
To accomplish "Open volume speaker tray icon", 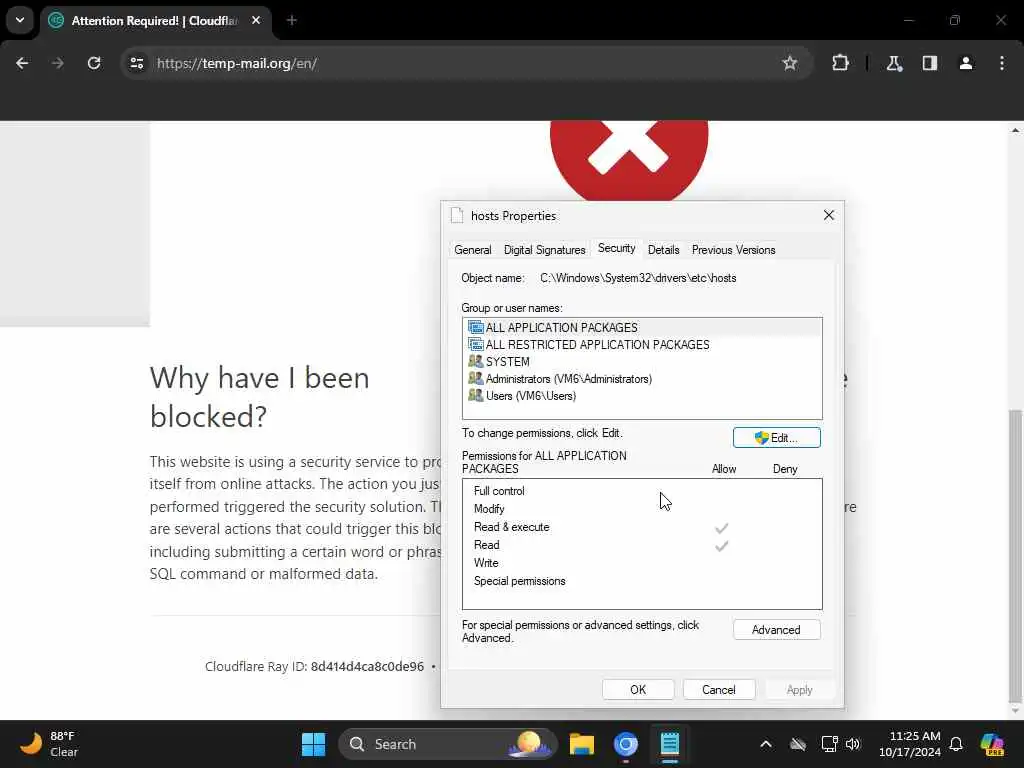I will click(x=853, y=744).
